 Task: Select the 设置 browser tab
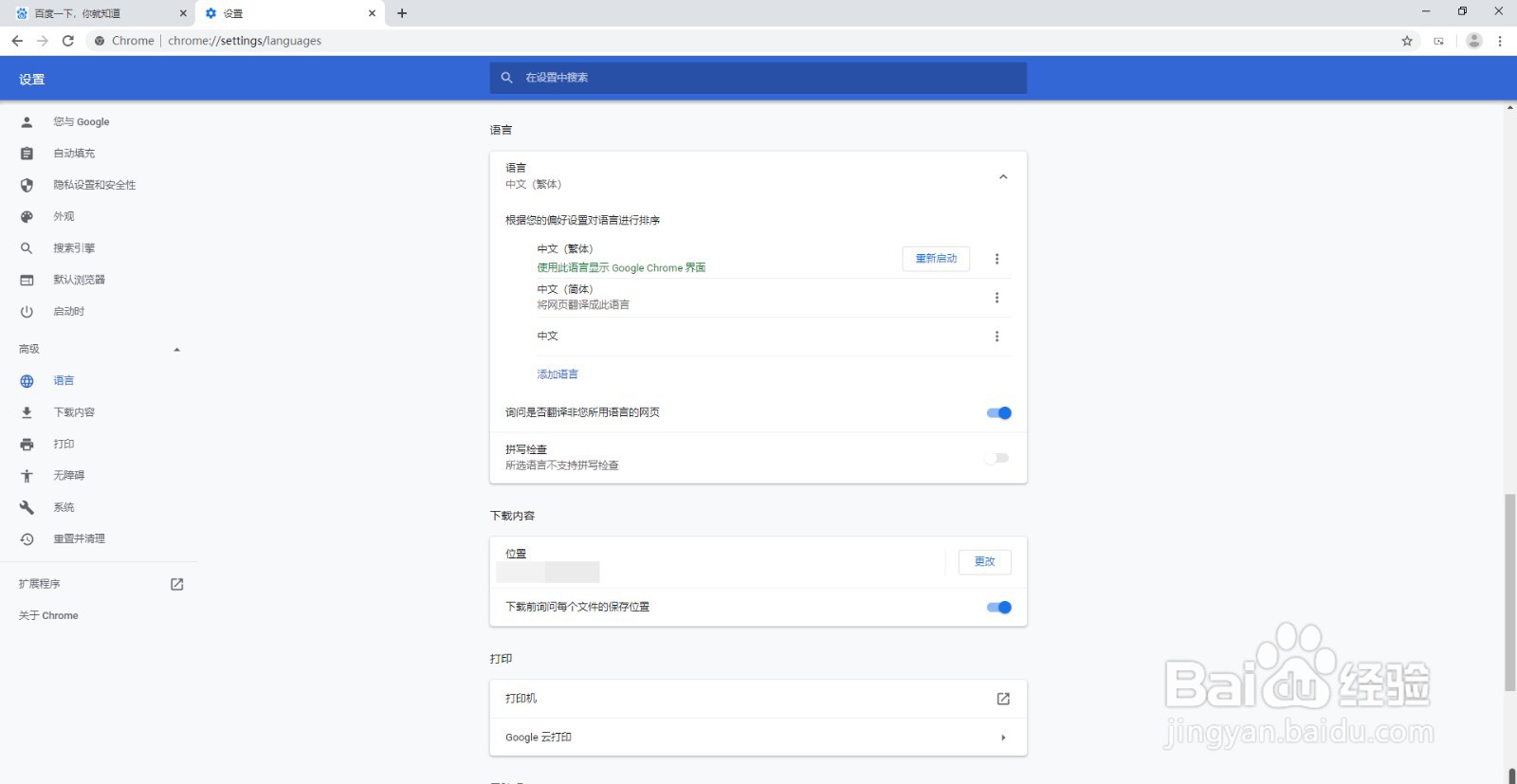291,13
